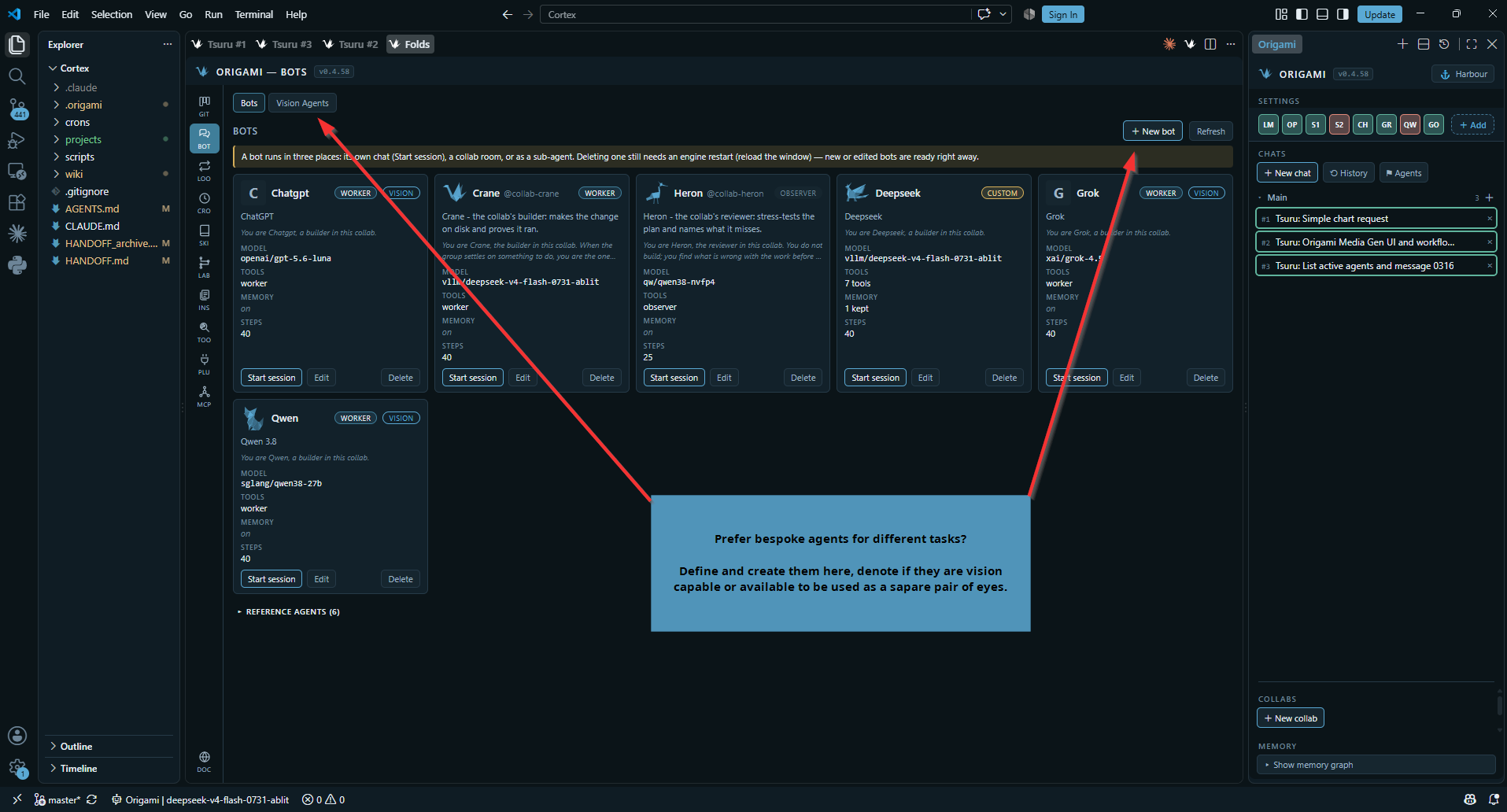Open the Accounts icon in the activity bar
This screenshot has height=812, width=1507.
click(x=17, y=735)
